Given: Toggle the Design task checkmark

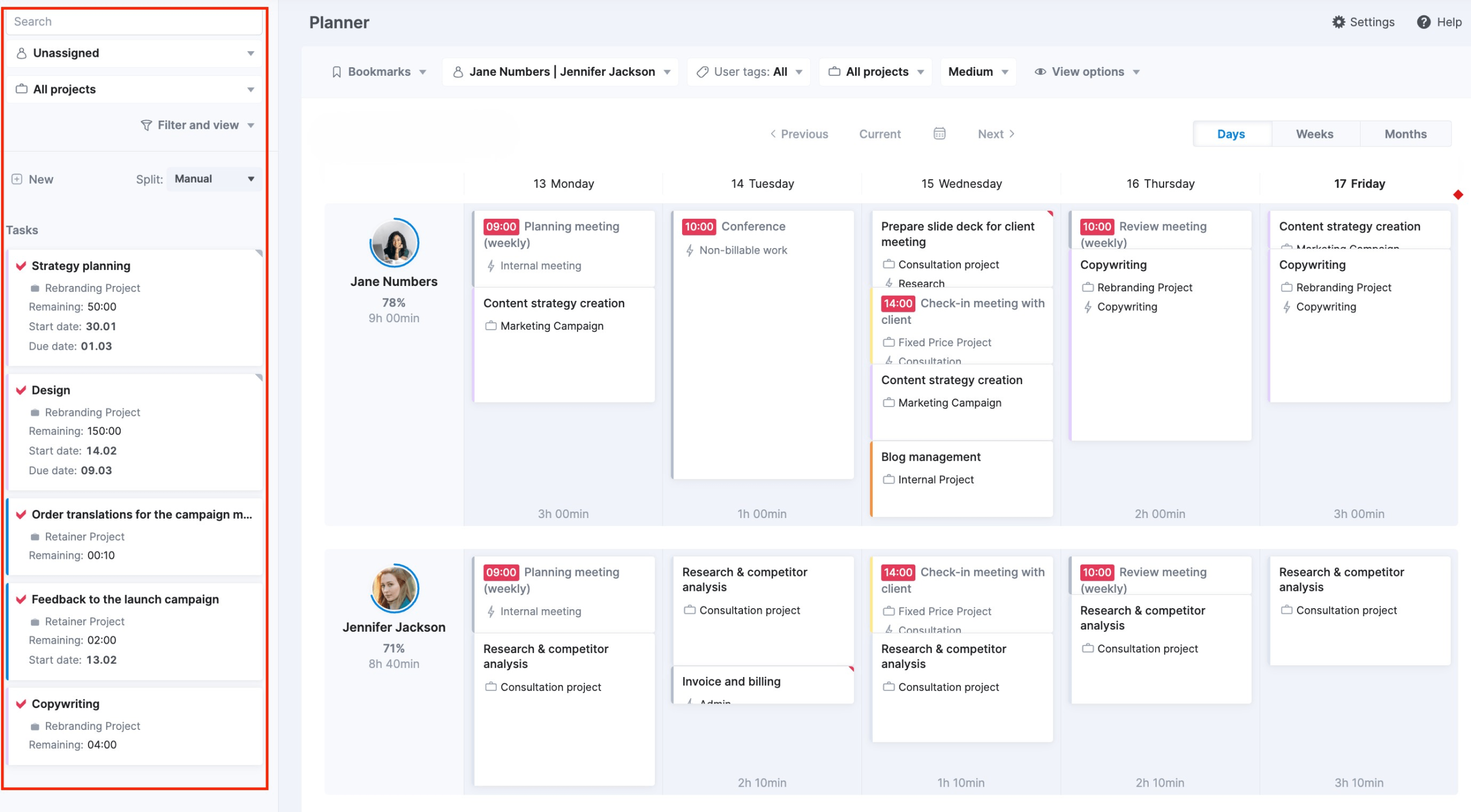Looking at the screenshot, I should (x=21, y=390).
